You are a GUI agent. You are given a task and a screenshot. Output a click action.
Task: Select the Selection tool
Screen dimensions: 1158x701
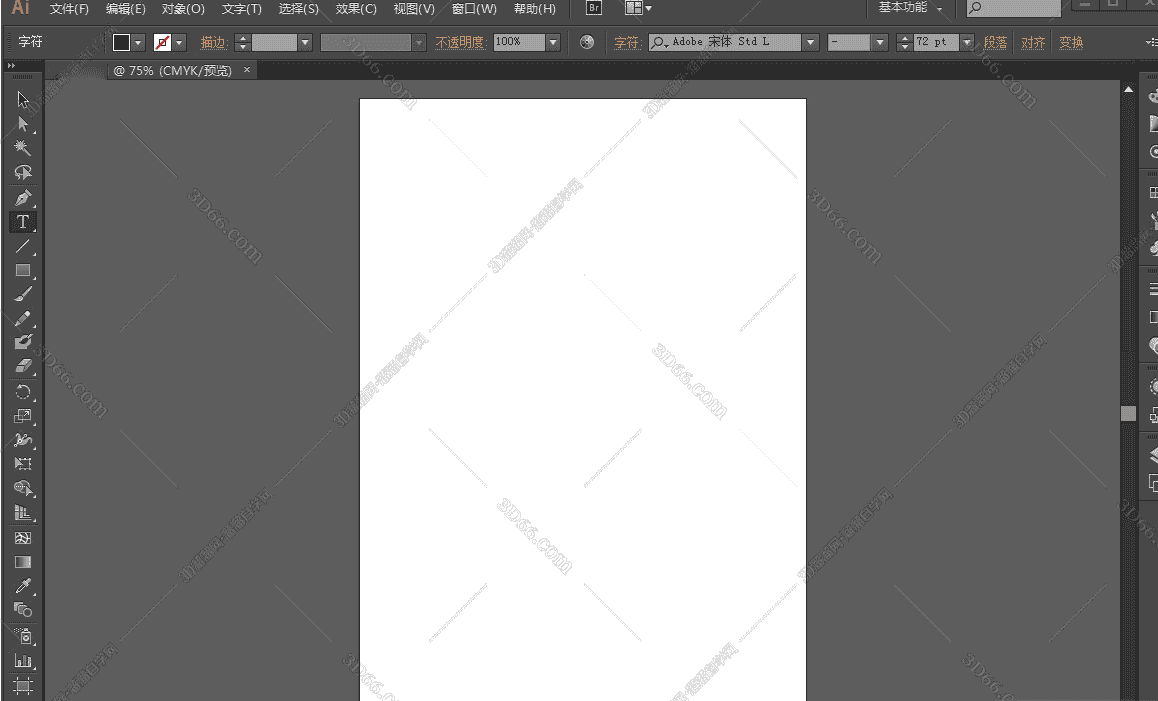23,98
